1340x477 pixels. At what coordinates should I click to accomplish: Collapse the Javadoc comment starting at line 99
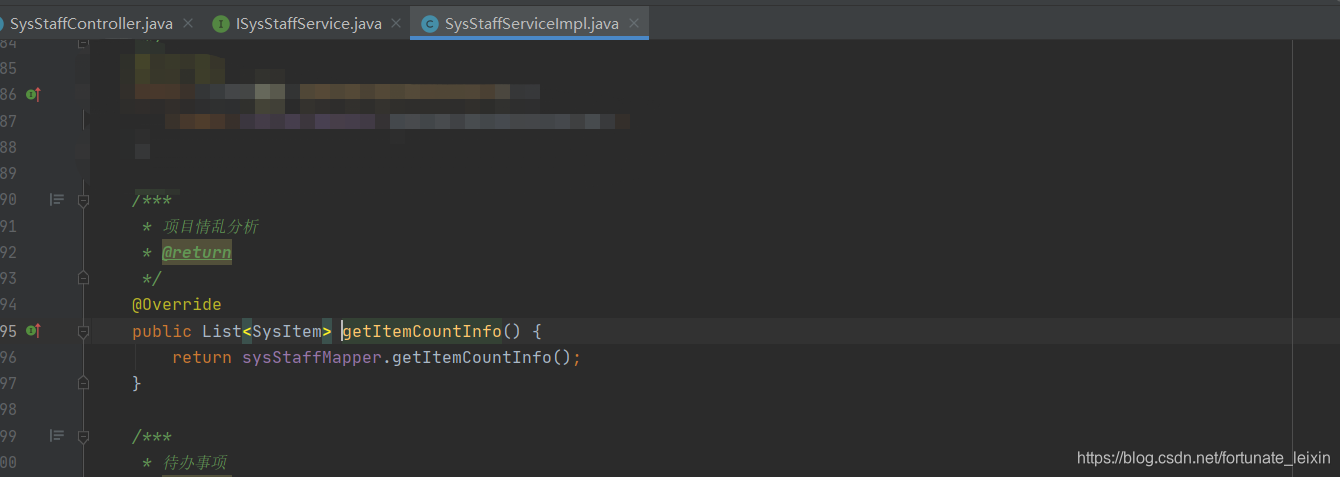click(x=84, y=436)
